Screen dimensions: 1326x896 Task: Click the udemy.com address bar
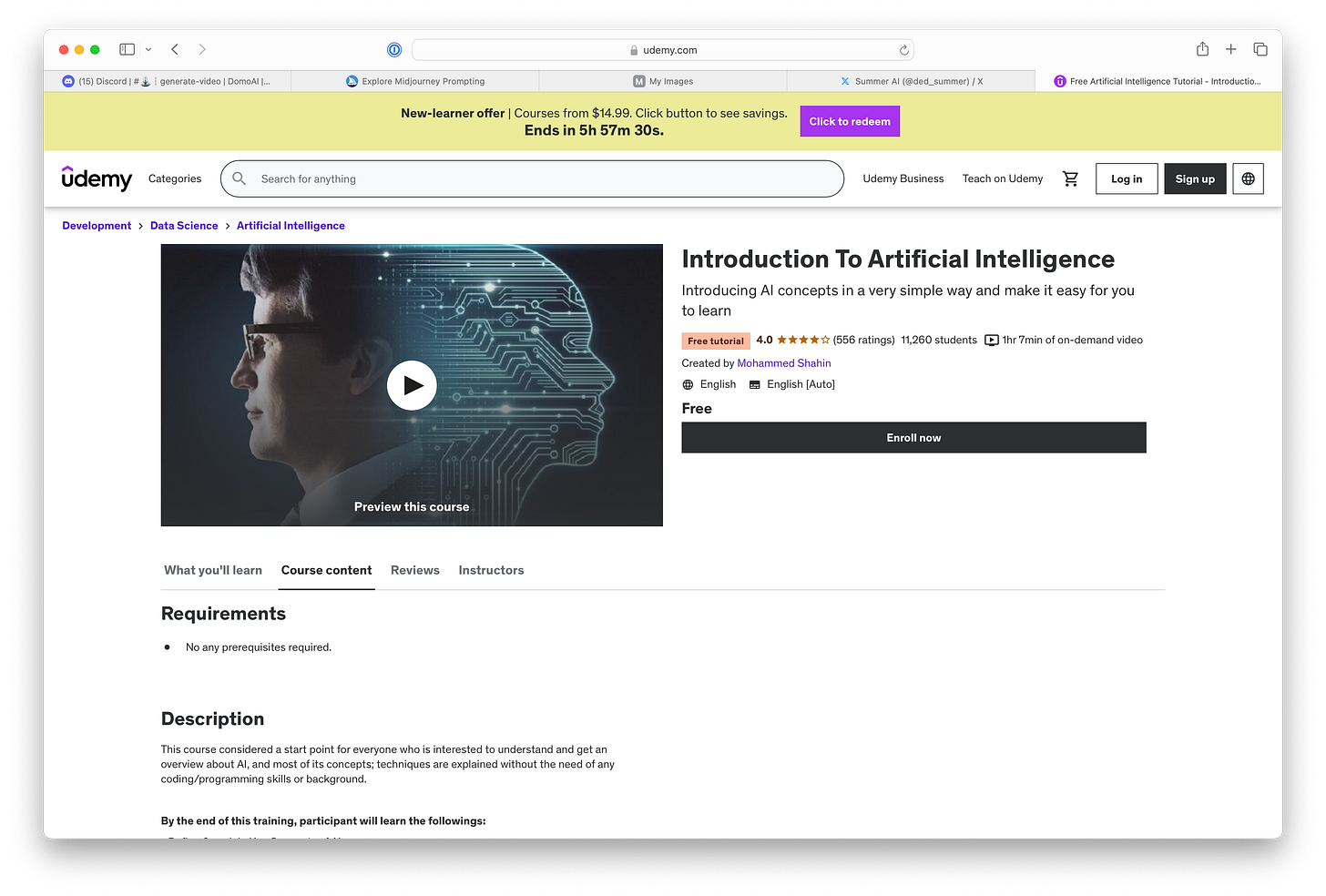coord(663,50)
